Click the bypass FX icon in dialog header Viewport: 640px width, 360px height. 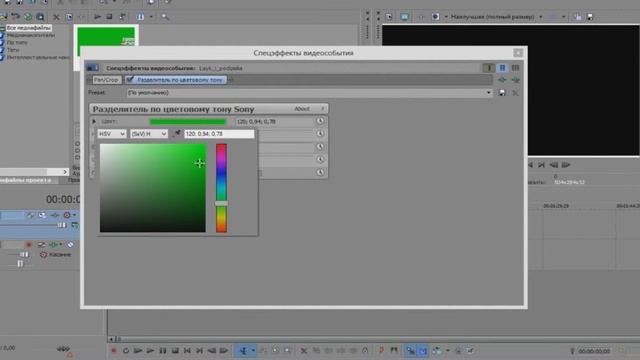[489, 68]
